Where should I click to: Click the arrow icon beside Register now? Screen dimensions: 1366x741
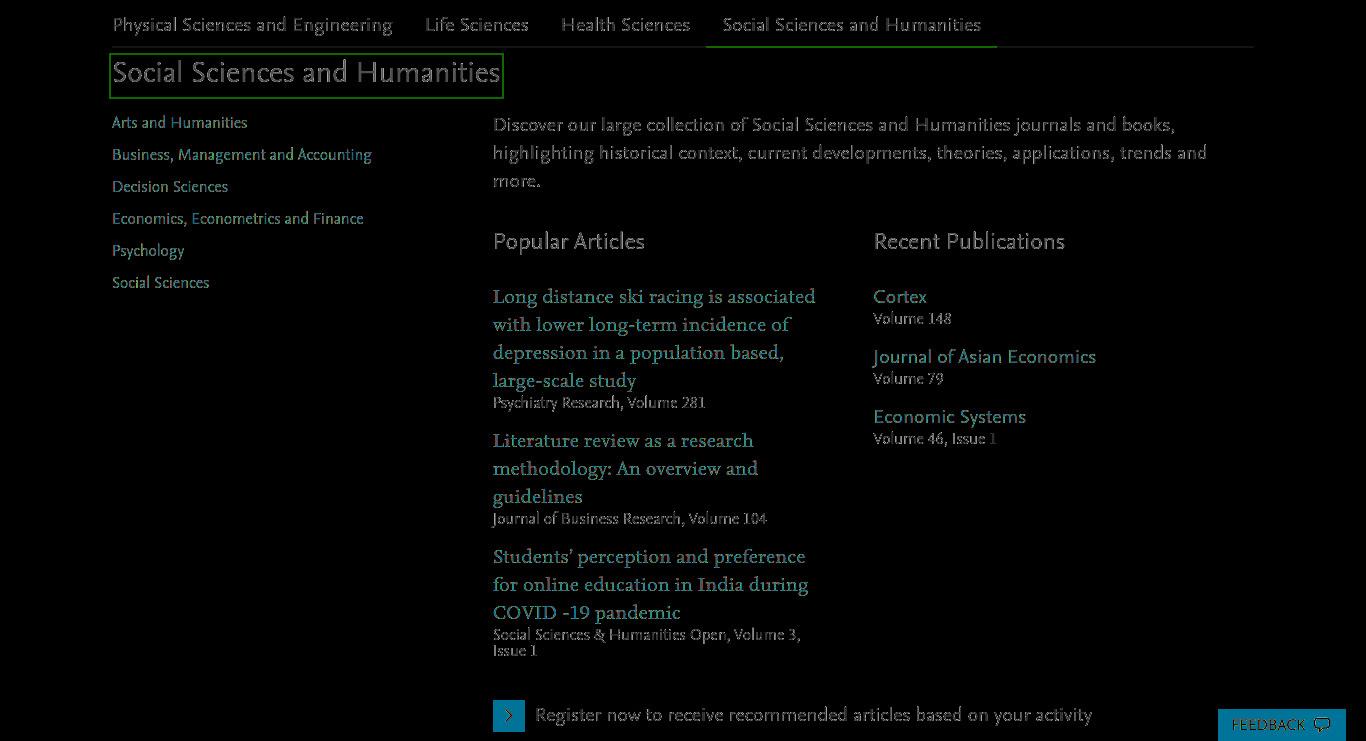click(508, 715)
